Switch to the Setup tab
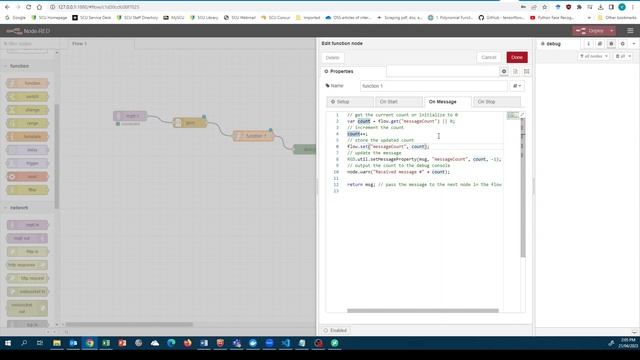The width and height of the screenshot is (640, 360). (350, 102)
